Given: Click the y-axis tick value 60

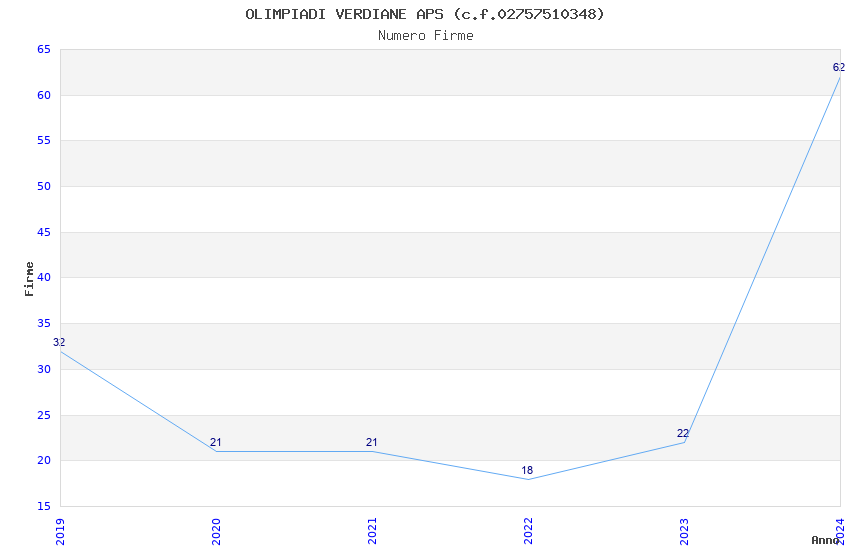Looking at the screenshot, I should 44,95.
